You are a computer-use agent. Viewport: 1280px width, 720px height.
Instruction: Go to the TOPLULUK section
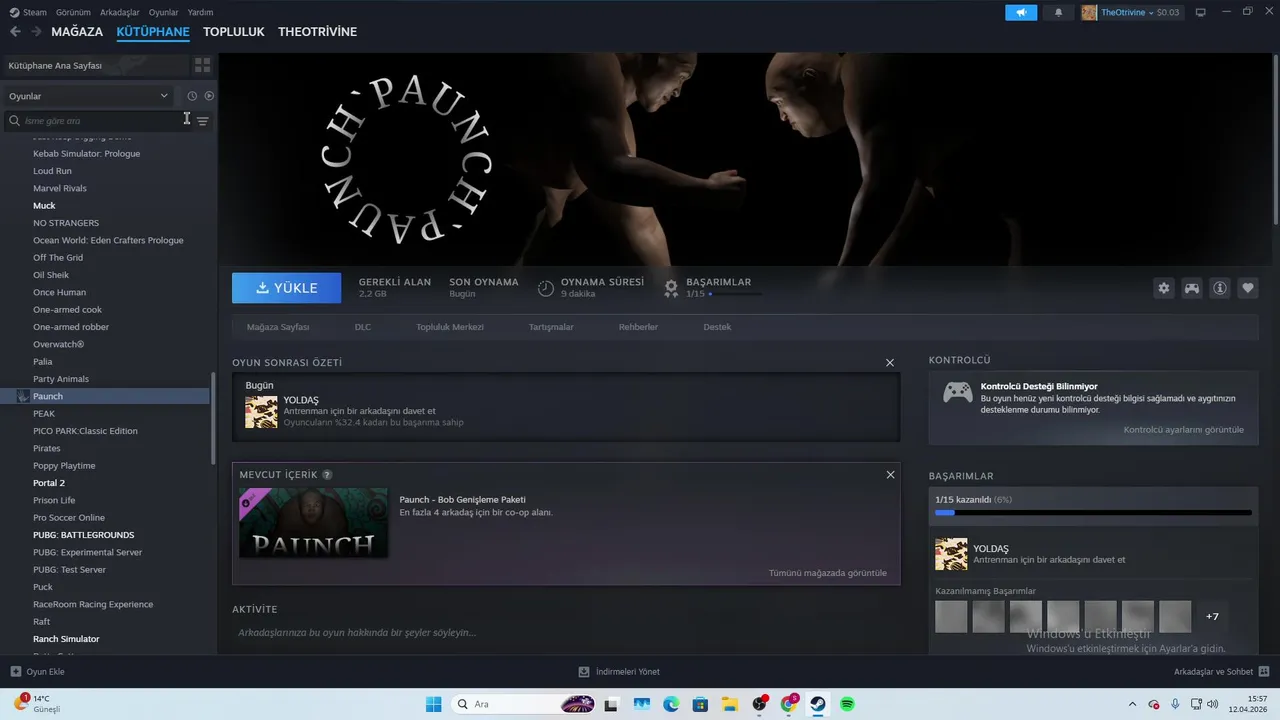(233, 32)
